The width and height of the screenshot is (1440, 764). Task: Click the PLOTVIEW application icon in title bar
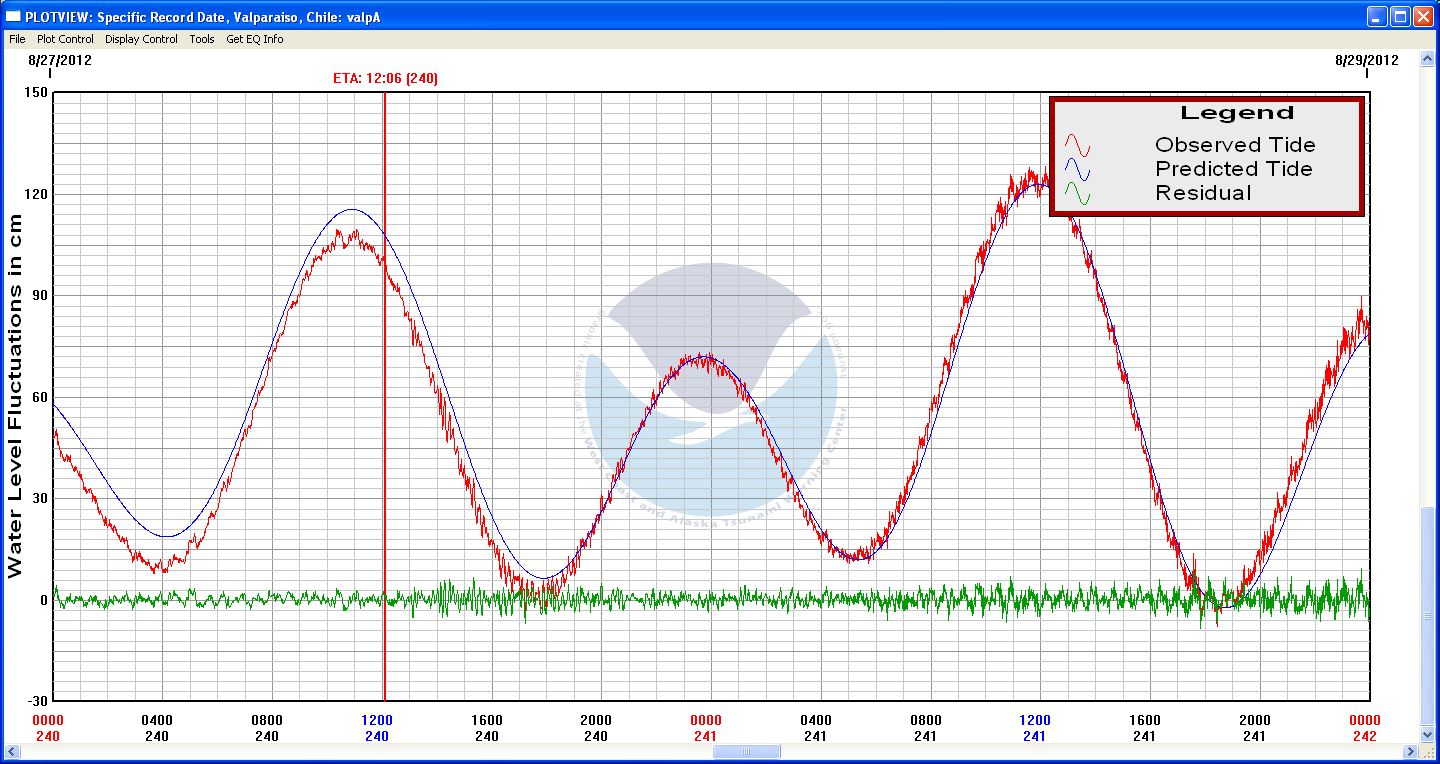pos(13,17)
